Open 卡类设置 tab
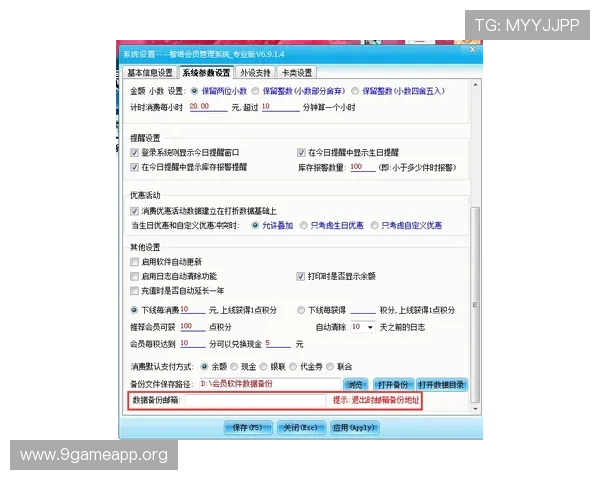 click(x=297, y=72)
